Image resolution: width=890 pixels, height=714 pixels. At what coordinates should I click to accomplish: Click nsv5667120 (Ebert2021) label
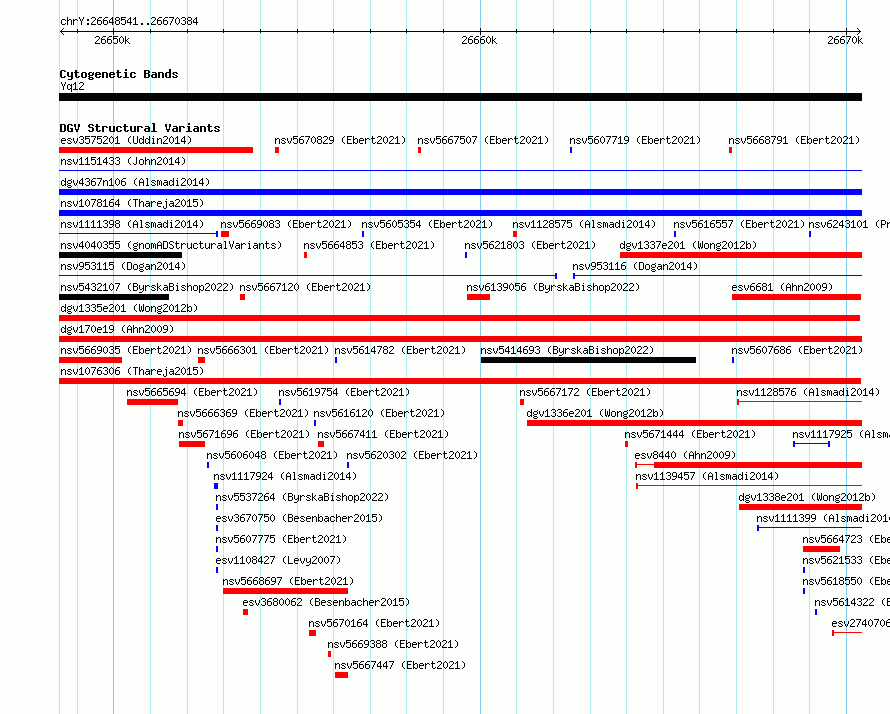click(x=305, y=287)
